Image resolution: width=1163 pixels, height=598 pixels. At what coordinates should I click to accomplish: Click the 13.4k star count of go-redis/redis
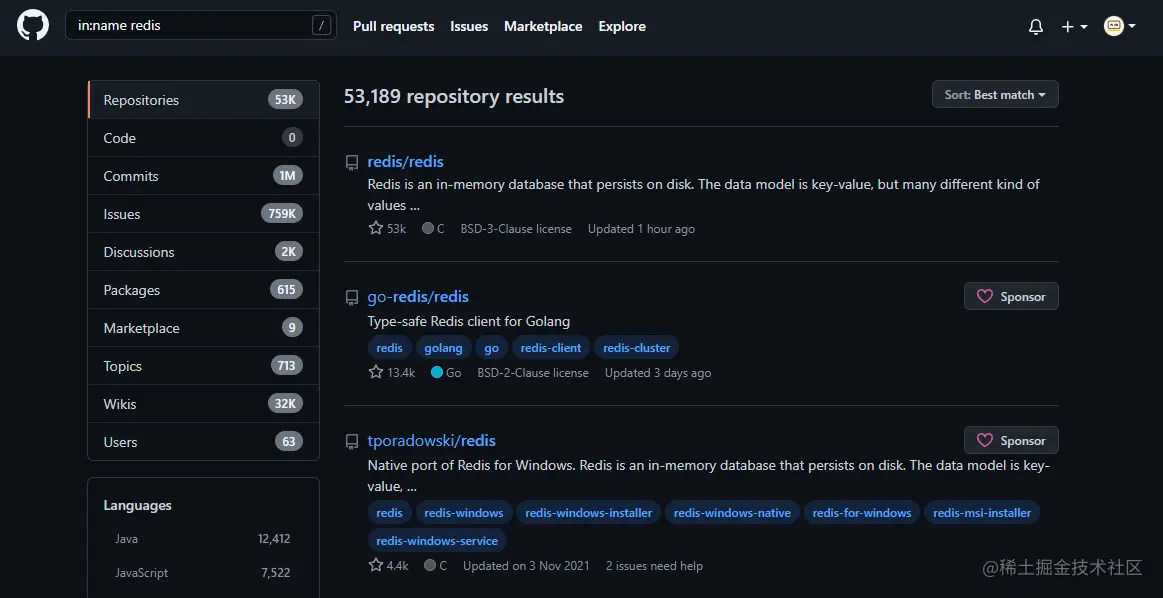392,372
